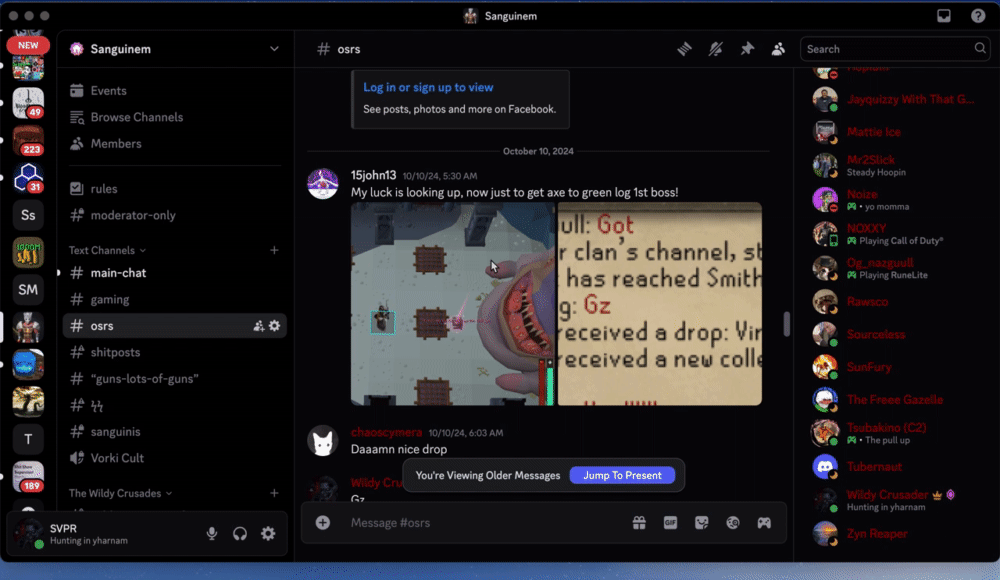Open the Help question mark icon
Screen dimensions: 1000x580
[x=978, y=16]
